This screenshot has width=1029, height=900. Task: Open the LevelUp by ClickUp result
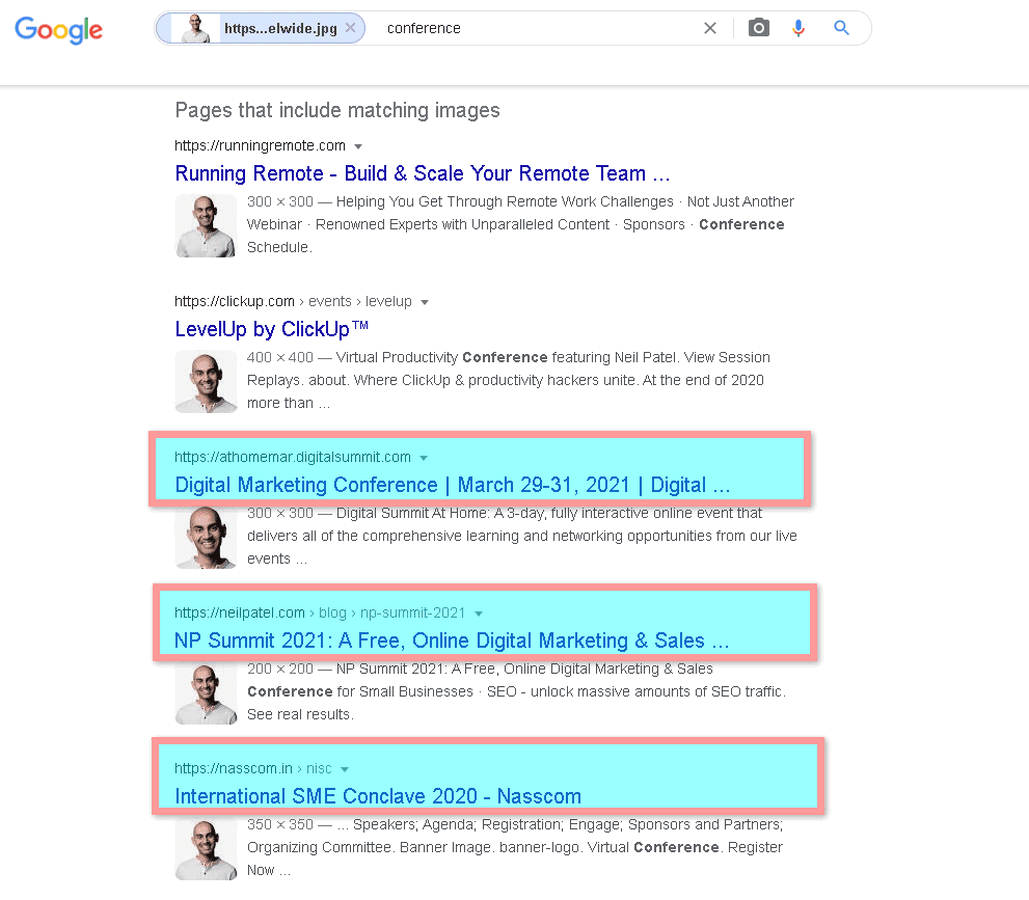270,328
